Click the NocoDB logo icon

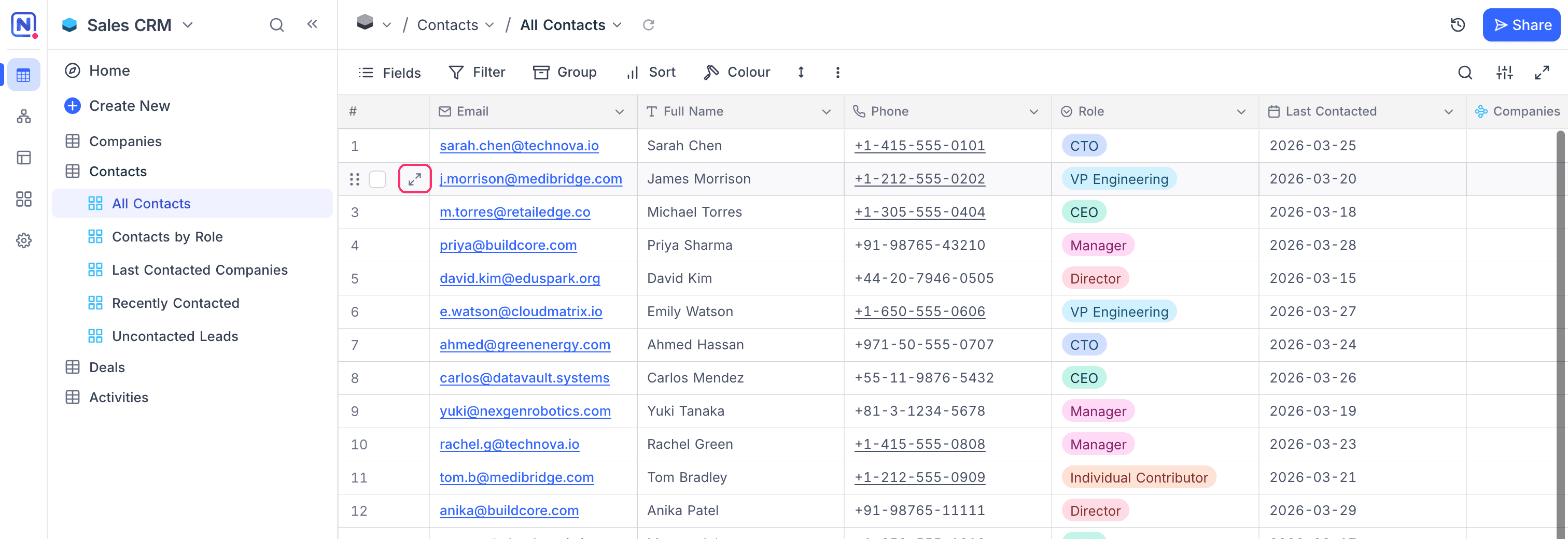point(24,24)
